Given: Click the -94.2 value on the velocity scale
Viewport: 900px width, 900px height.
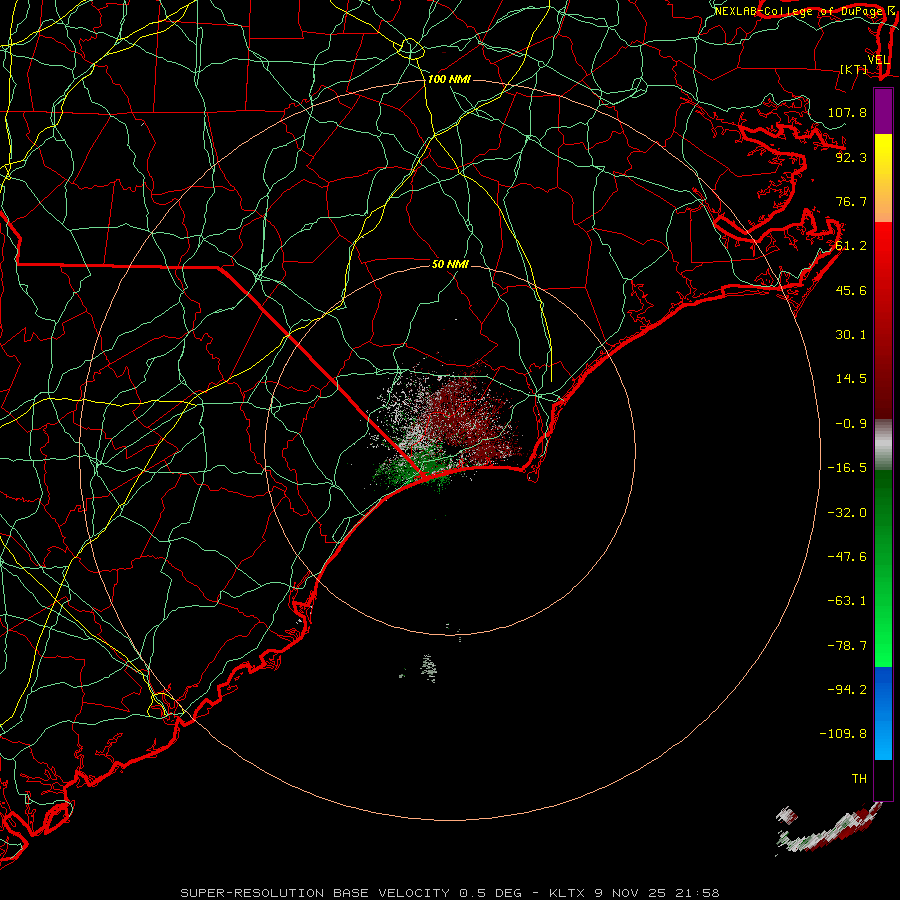Looking at the screenshot, I should [x=847, y=690].
